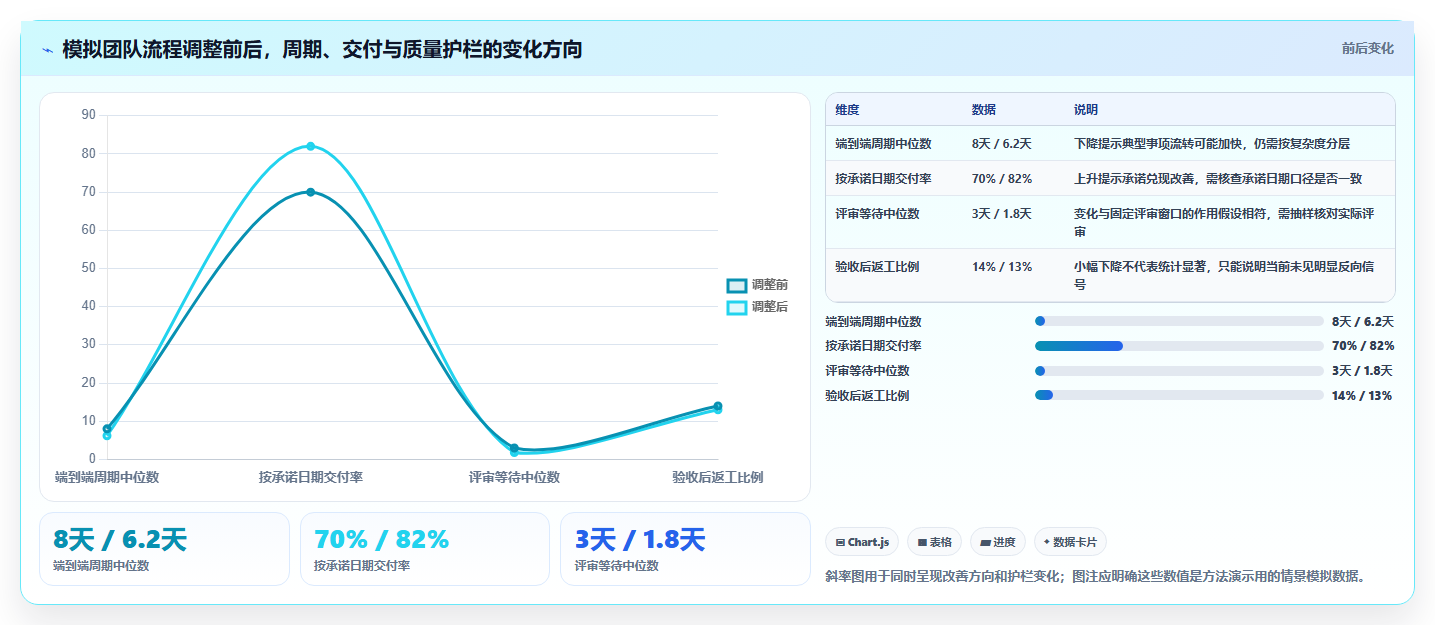The height and width of the screenshot is (625, 1435).
Task: Click the 按承诺日期交付率 x-axis label
Action: click(311, 477)
